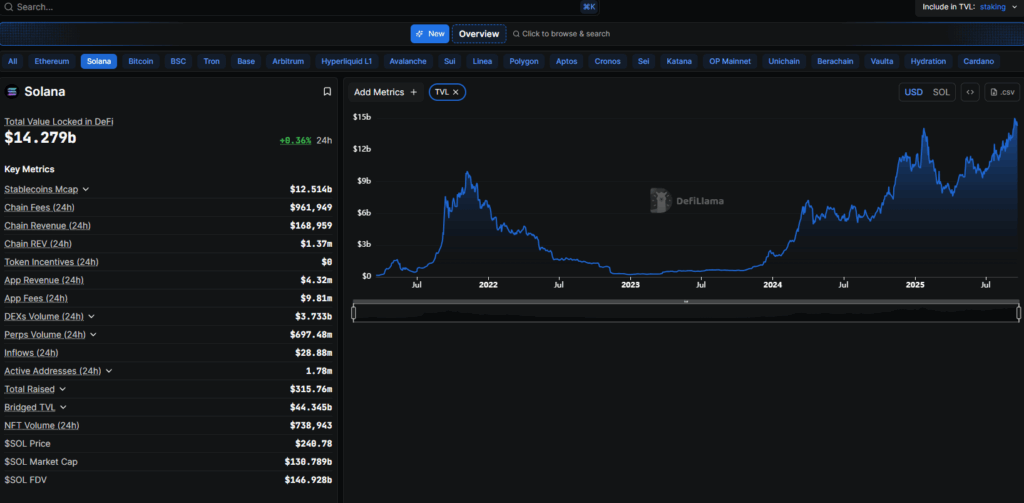Select the Hydration chain tab
1024x503 pixels.
928,61
